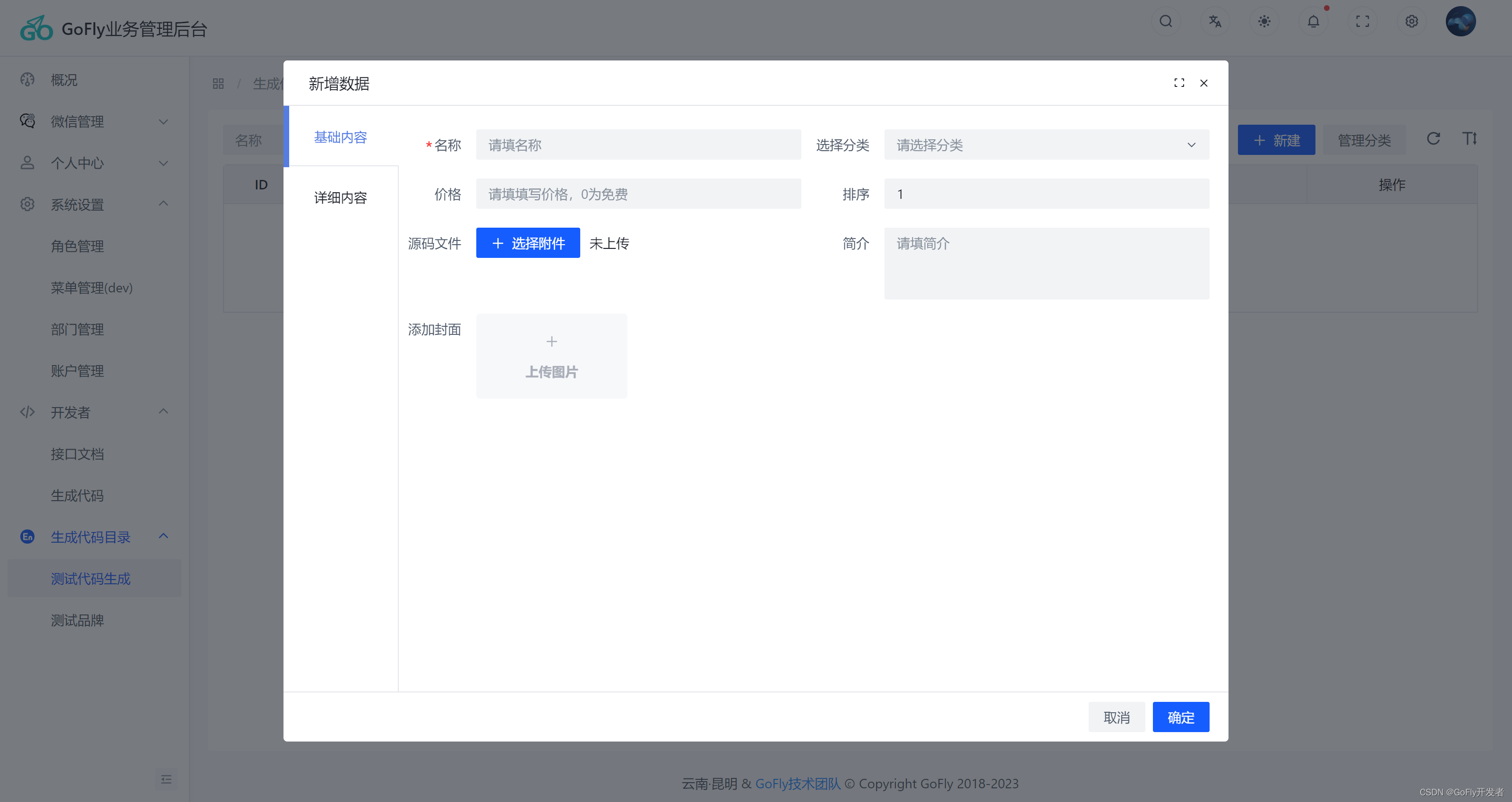Collapse the 系统设置 menu chevron
The height and width of the screenshot is (802, 1512).
coord(164,204)
